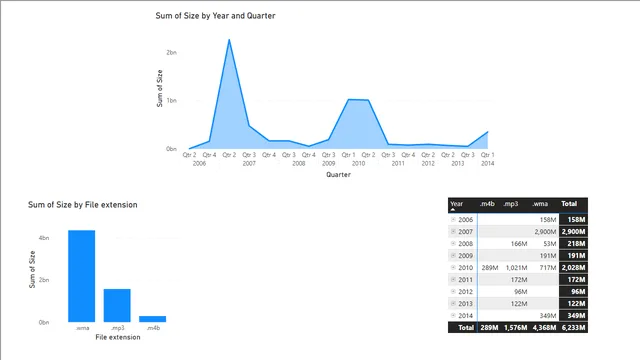Expand the 2008 row in the matrix
640x360 pixels.
(453, 244)
